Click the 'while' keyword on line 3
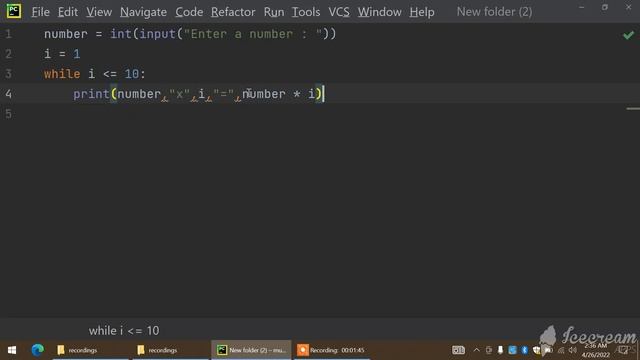 click(62, 74)
